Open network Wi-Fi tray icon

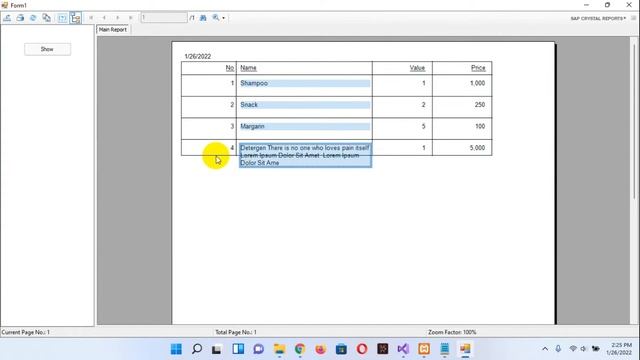coord(573,349)
